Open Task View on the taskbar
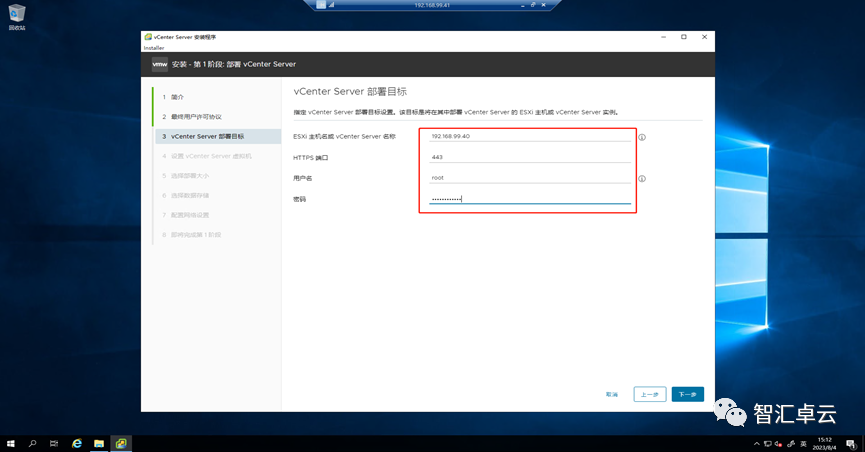865x452 pixels. pyautogui.click(x=54, y=443)
